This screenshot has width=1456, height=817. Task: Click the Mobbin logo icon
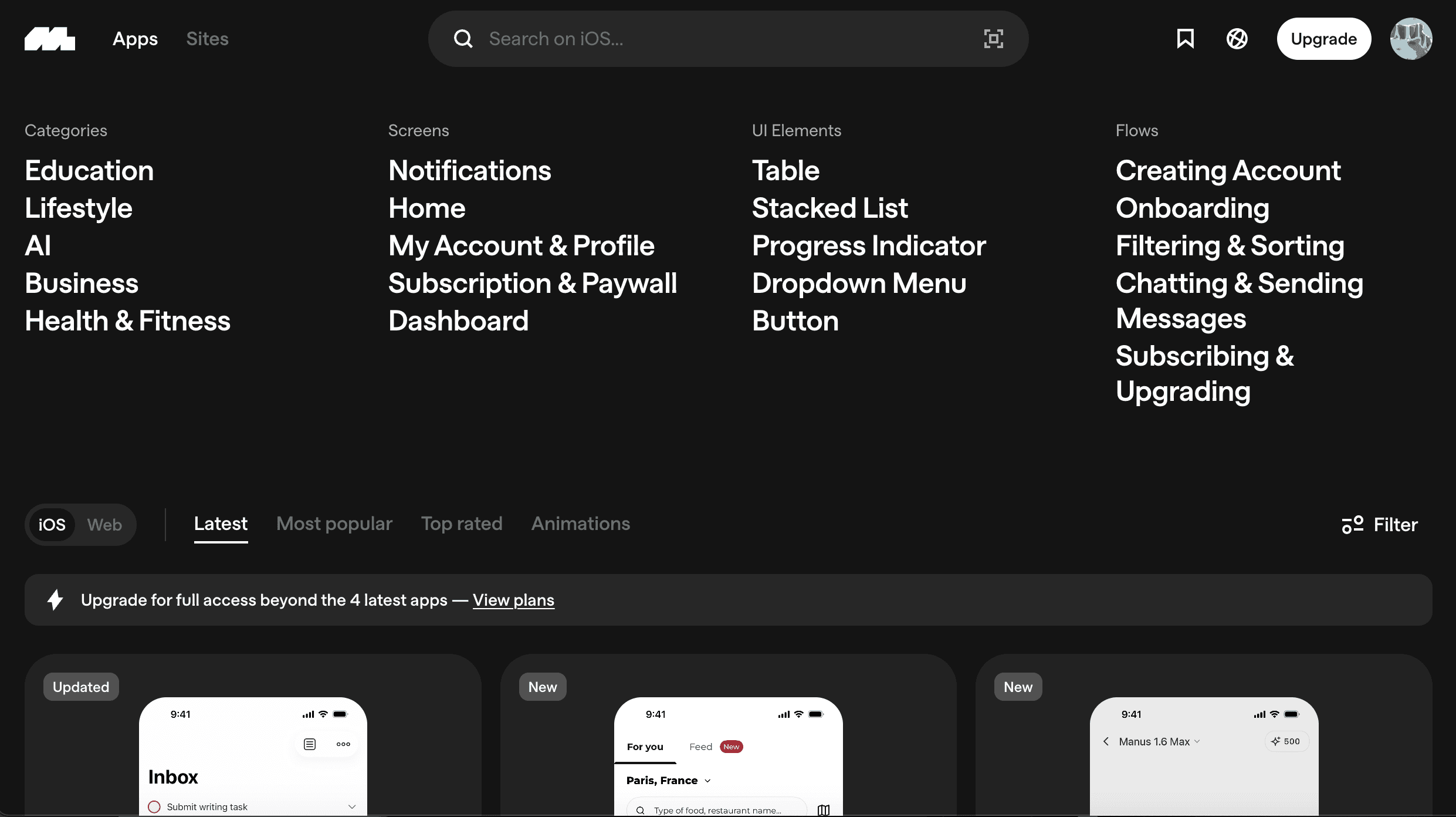pyautogui.click(x=50, y=39)
